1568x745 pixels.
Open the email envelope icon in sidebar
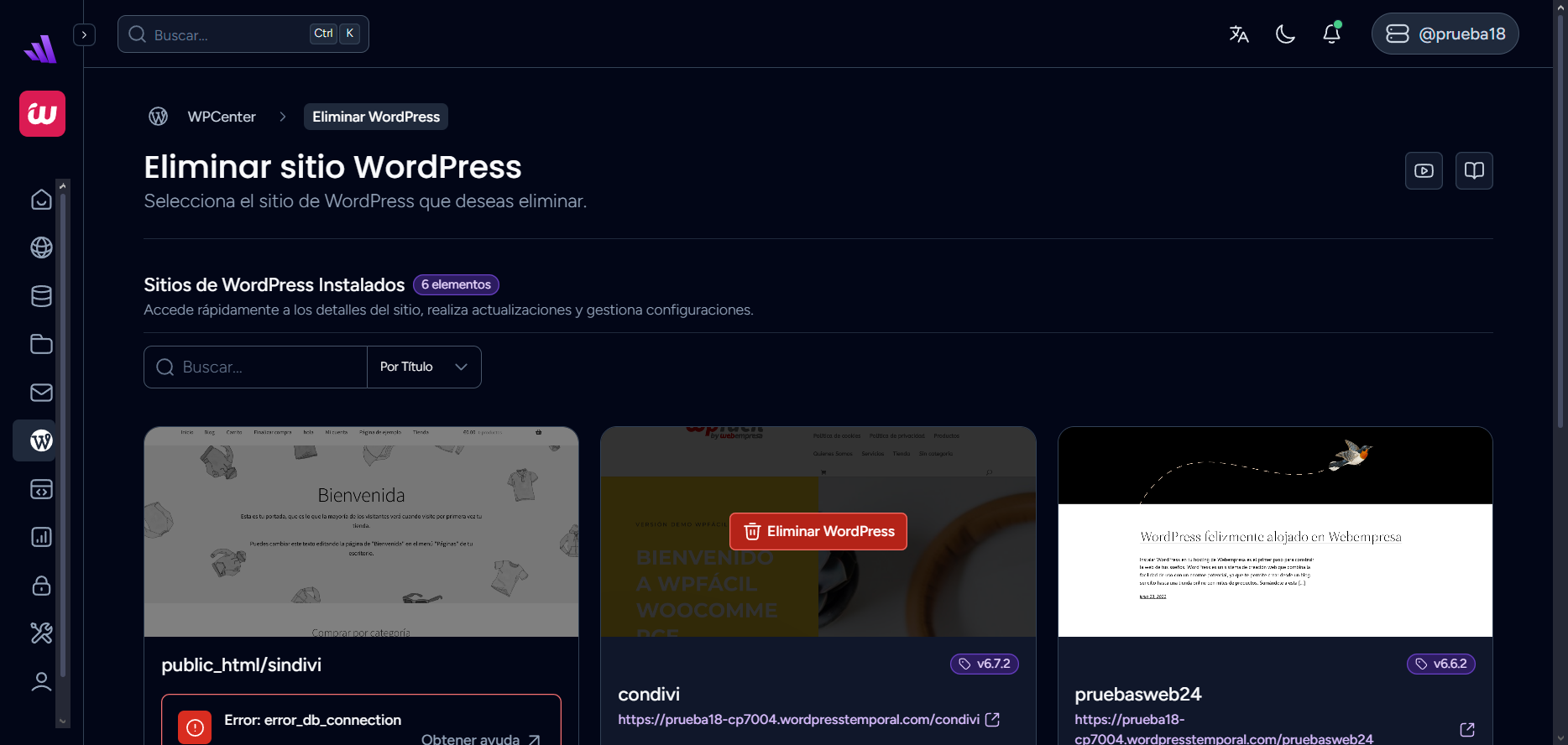[41, 393]
